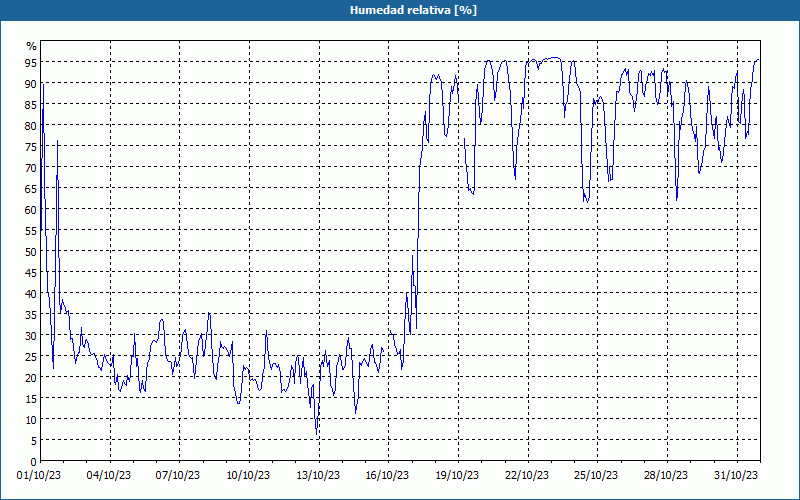
Task: Select the 65 value on the Y axis
Action: click(x=31, y=188)
